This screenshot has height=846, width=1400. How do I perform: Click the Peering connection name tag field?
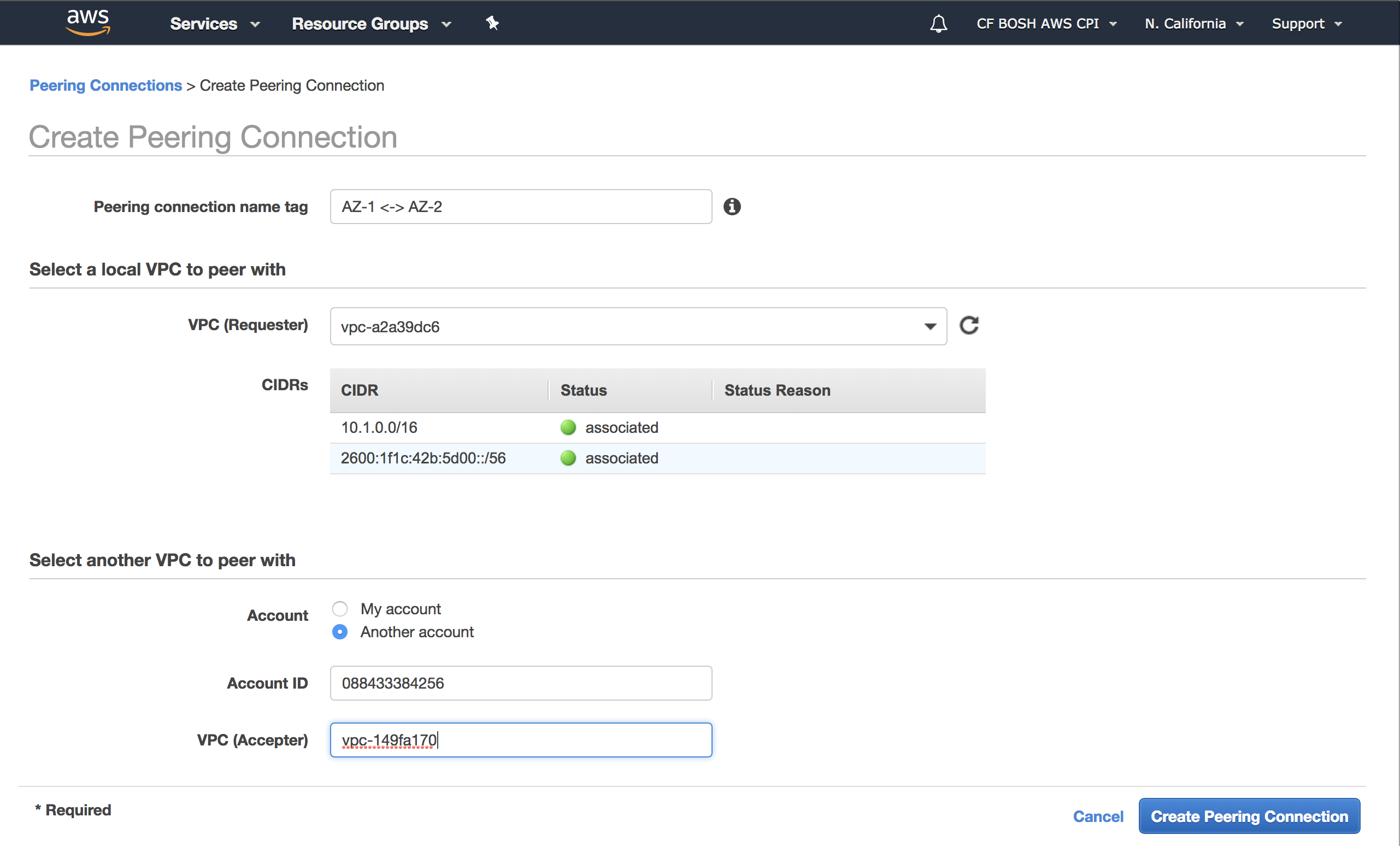click(520, 206)
